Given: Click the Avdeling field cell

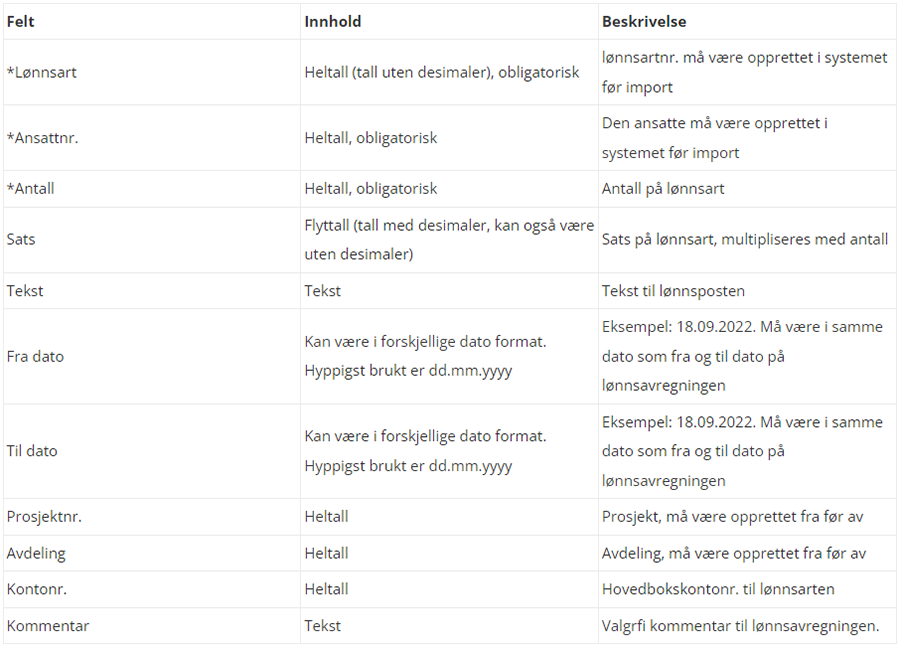Looking at the screenshot, I should point(36,553).
